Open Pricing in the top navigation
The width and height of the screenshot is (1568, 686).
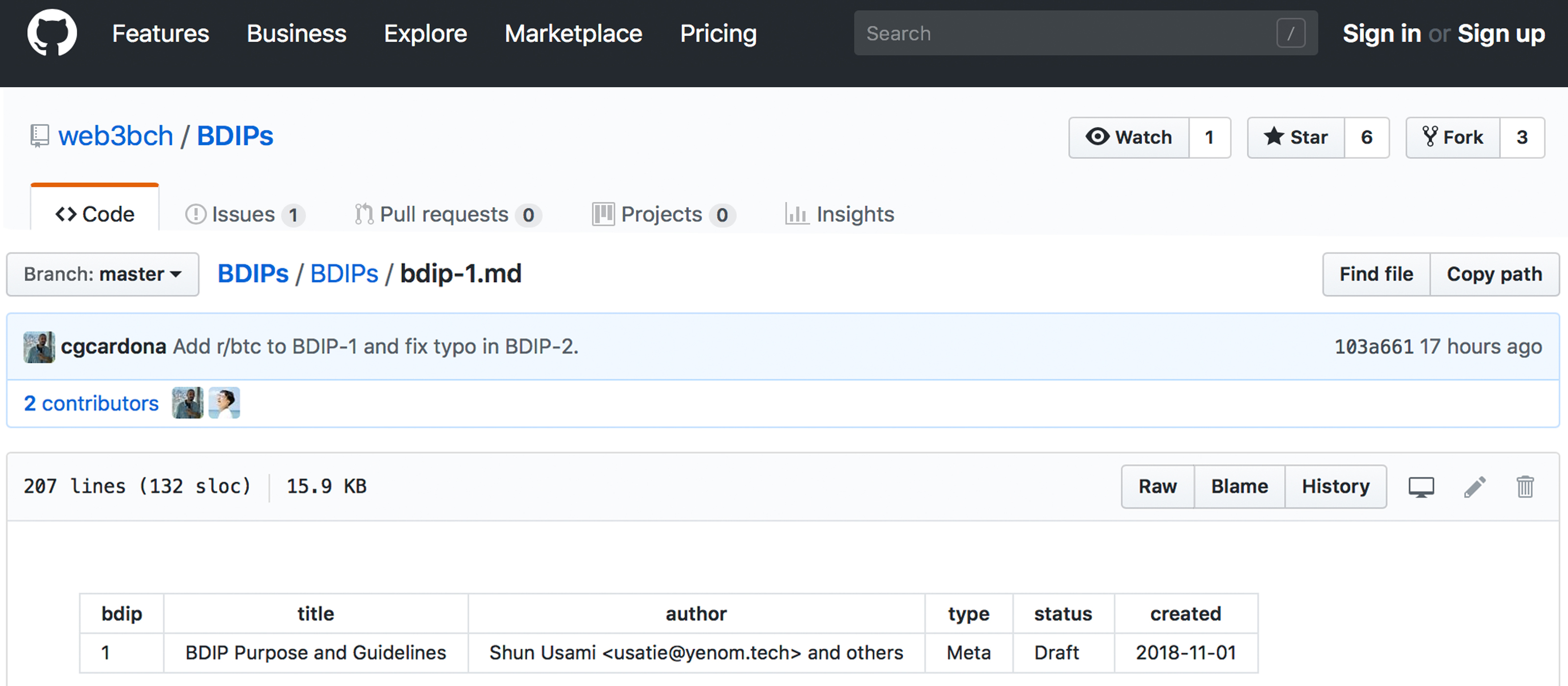(x=718, y=33)
